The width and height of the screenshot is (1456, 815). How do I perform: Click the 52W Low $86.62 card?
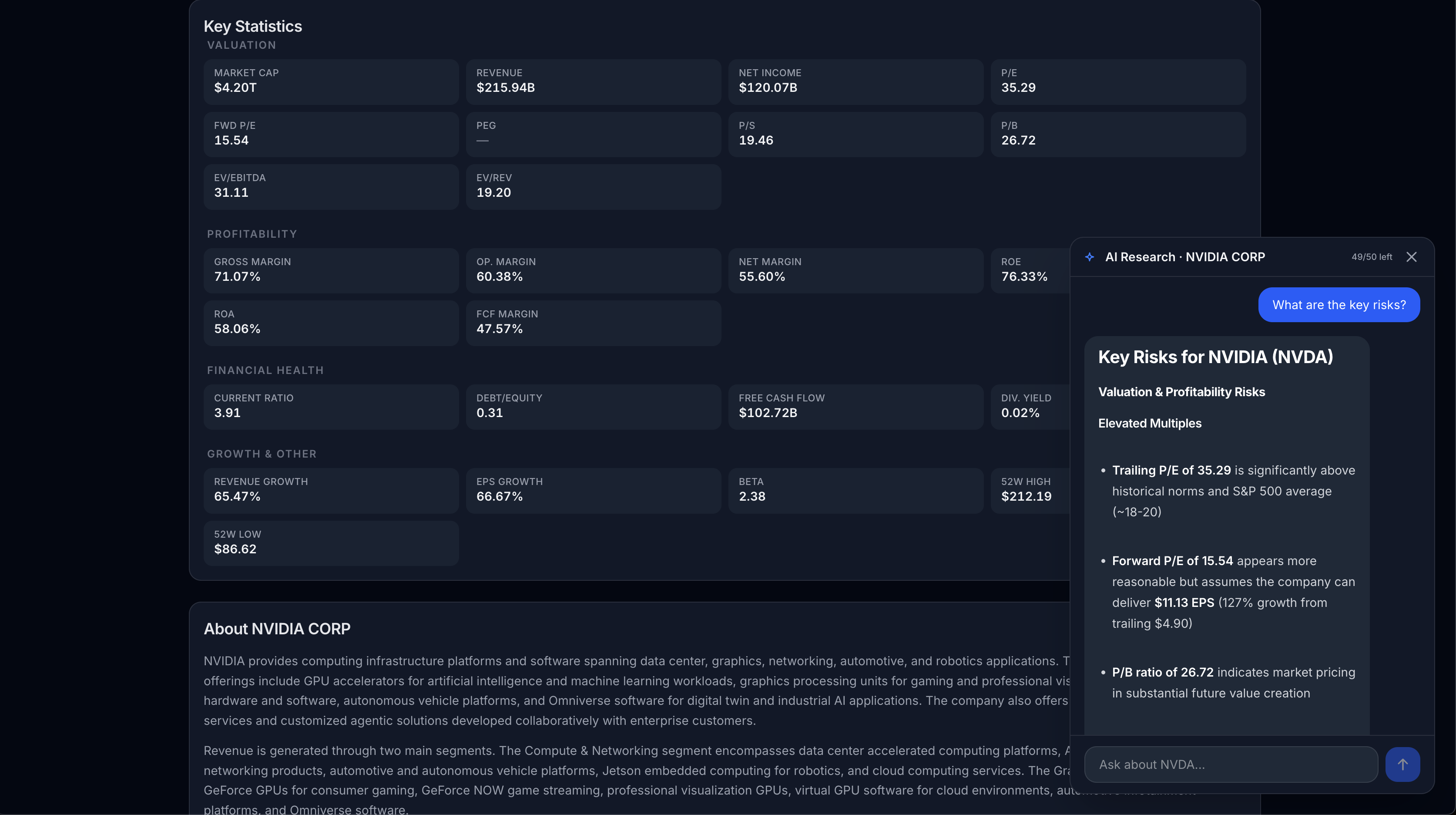[x=331, y=543]
